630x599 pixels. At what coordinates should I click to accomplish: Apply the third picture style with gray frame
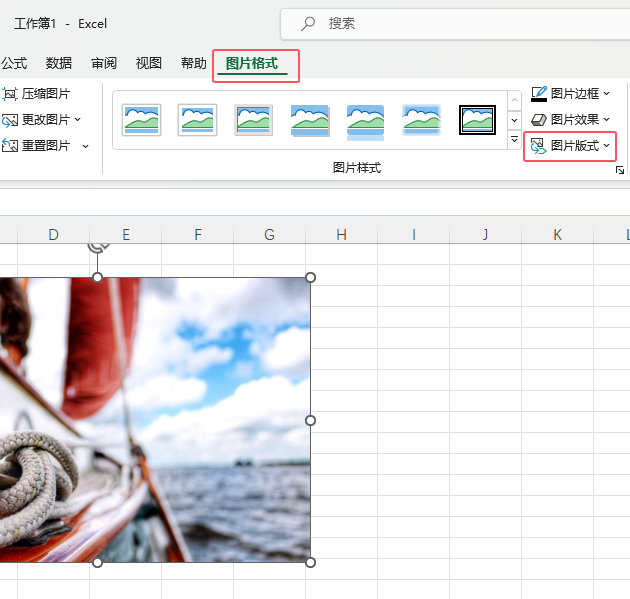253,120
